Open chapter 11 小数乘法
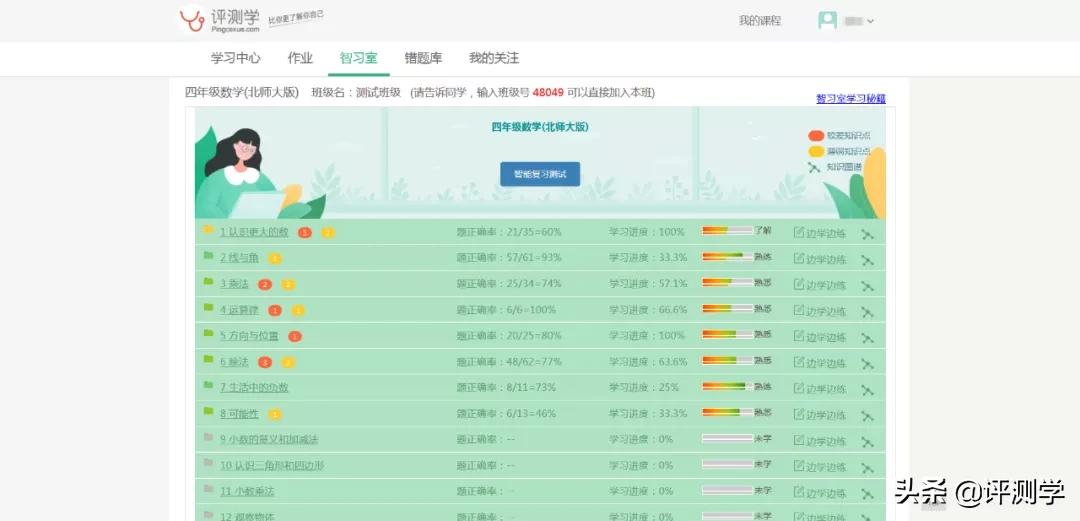The width and height of the screenshot is (1080, 521). pyautogui.click(x=247, y=491)
